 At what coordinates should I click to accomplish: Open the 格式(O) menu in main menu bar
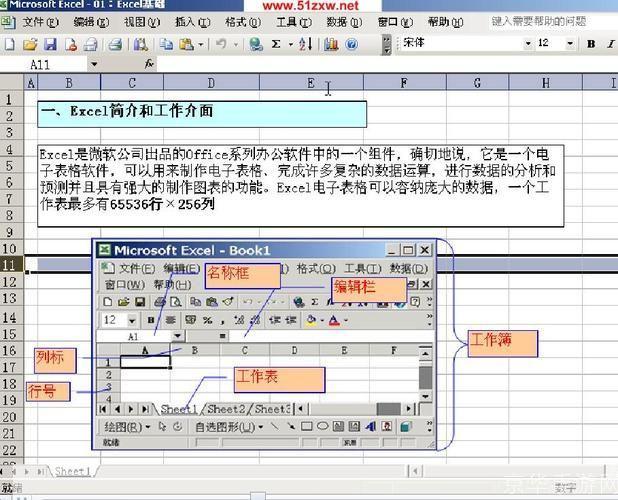pyautogui.click(x=243, y=22)
